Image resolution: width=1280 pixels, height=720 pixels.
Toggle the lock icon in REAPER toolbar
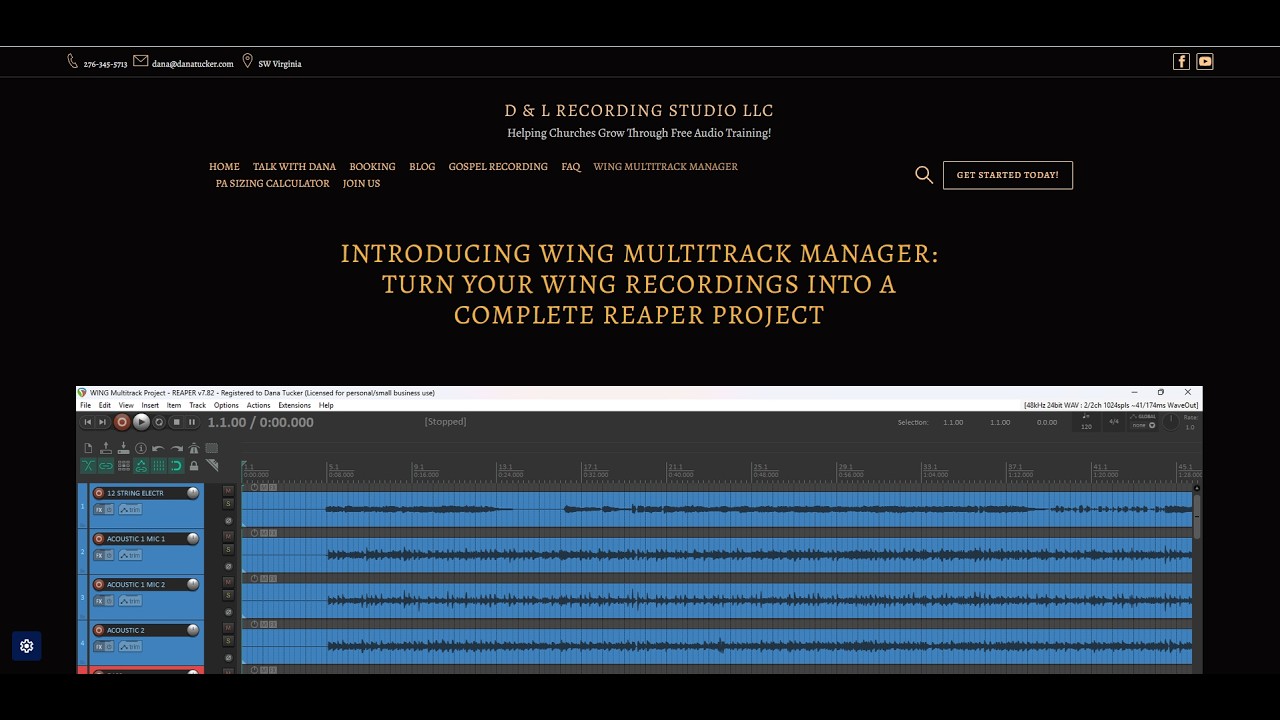194,466
